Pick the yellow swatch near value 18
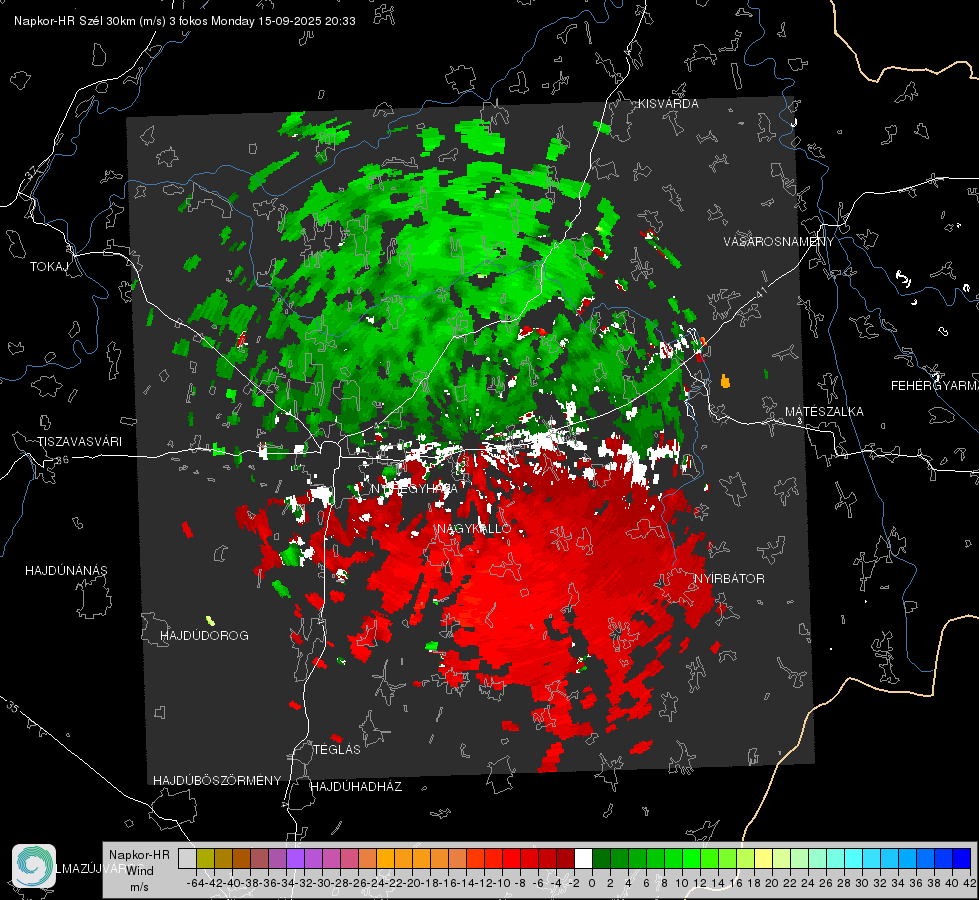979x900 pixels. point(764,858)
